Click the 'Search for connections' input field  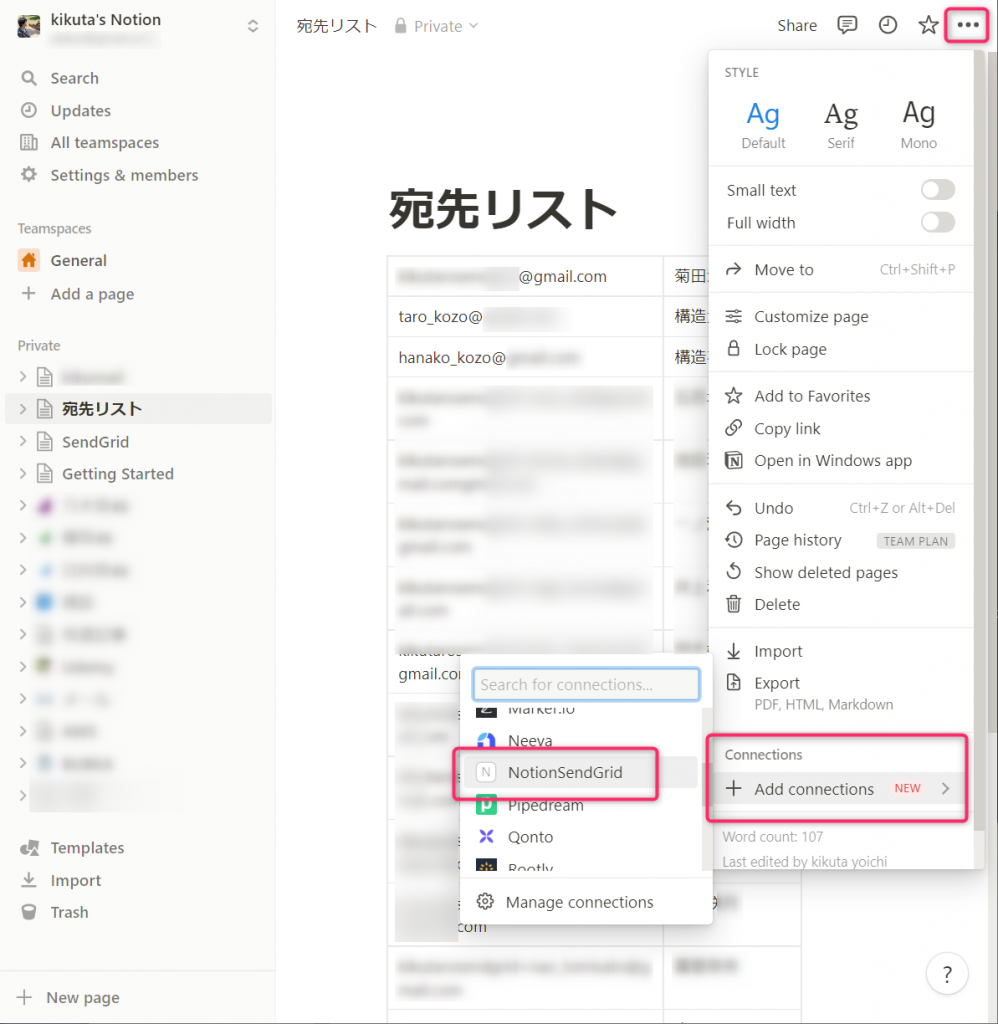585,684
